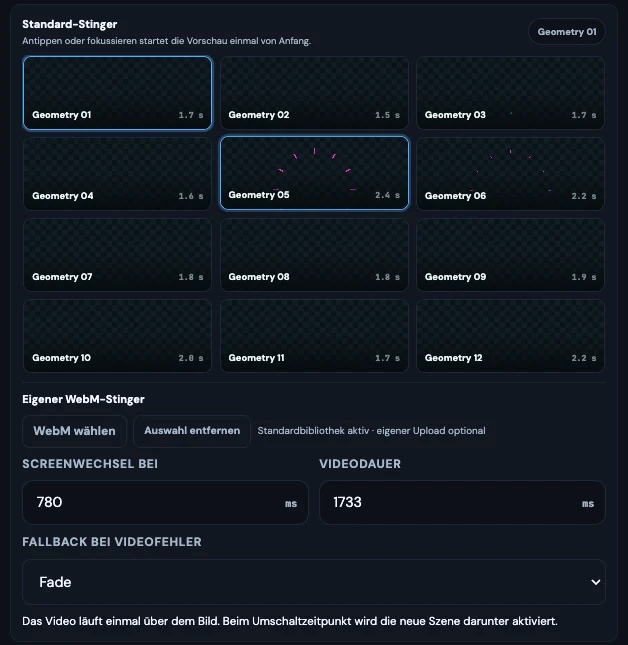Screen dimensions: 628x645
Task: Select the Geometry 09 stinger card
Action: click(x=510, y=255)
